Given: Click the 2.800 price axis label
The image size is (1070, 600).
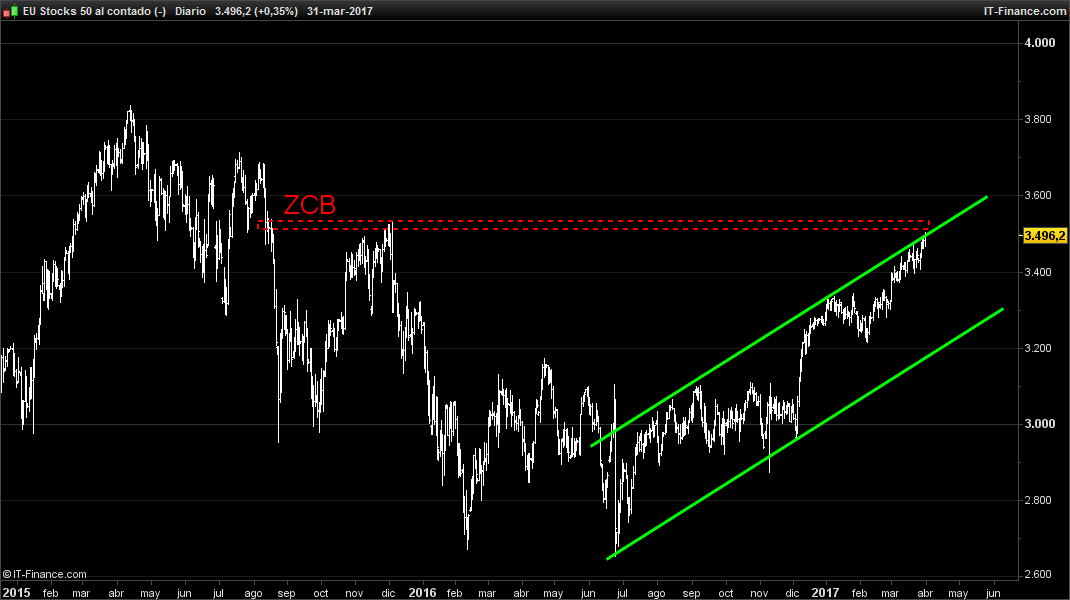Looking at the screenshot, I should coord(1038,500).
